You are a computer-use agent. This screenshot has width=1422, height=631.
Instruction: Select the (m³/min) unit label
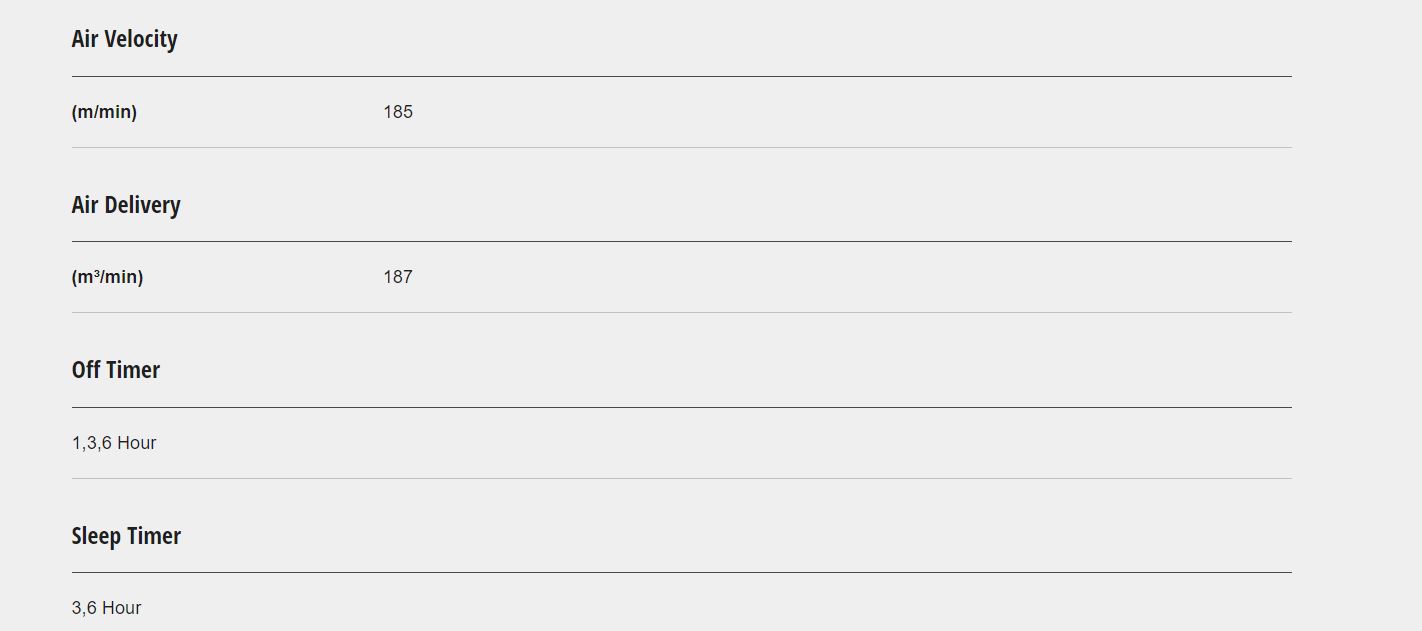click(107, 277)
